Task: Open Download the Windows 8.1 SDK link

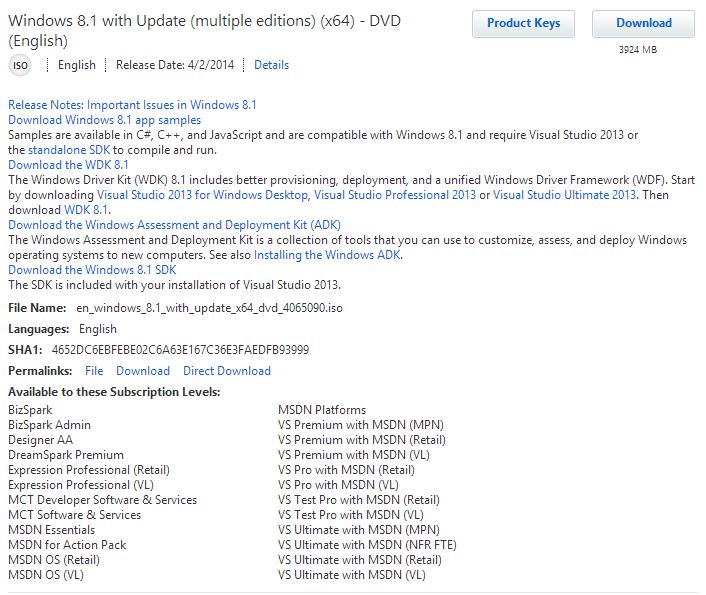Action: [x=92, y=270]
